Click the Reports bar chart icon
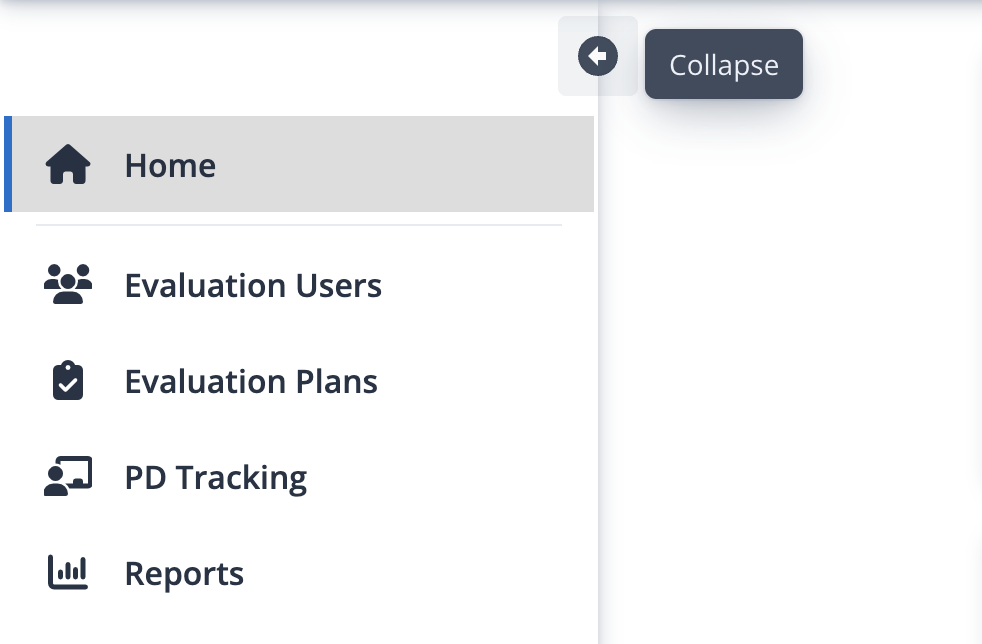 [68, 572]
